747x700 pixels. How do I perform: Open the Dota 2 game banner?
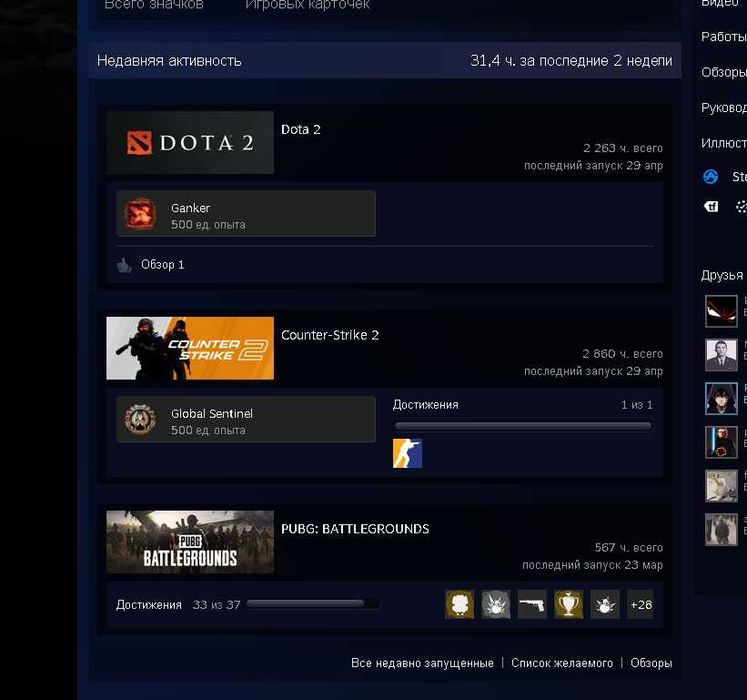(190, 142)
